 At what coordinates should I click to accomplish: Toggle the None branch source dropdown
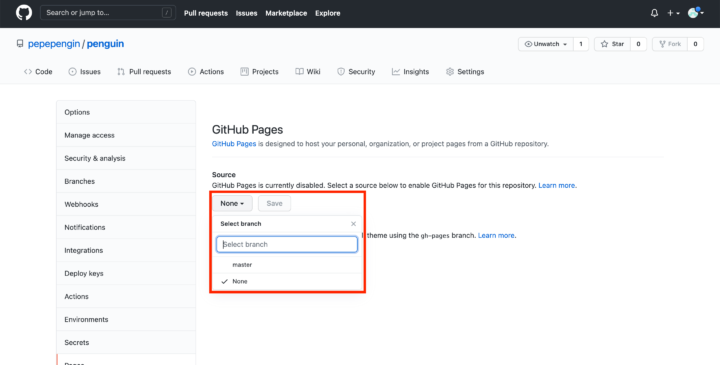232,203
